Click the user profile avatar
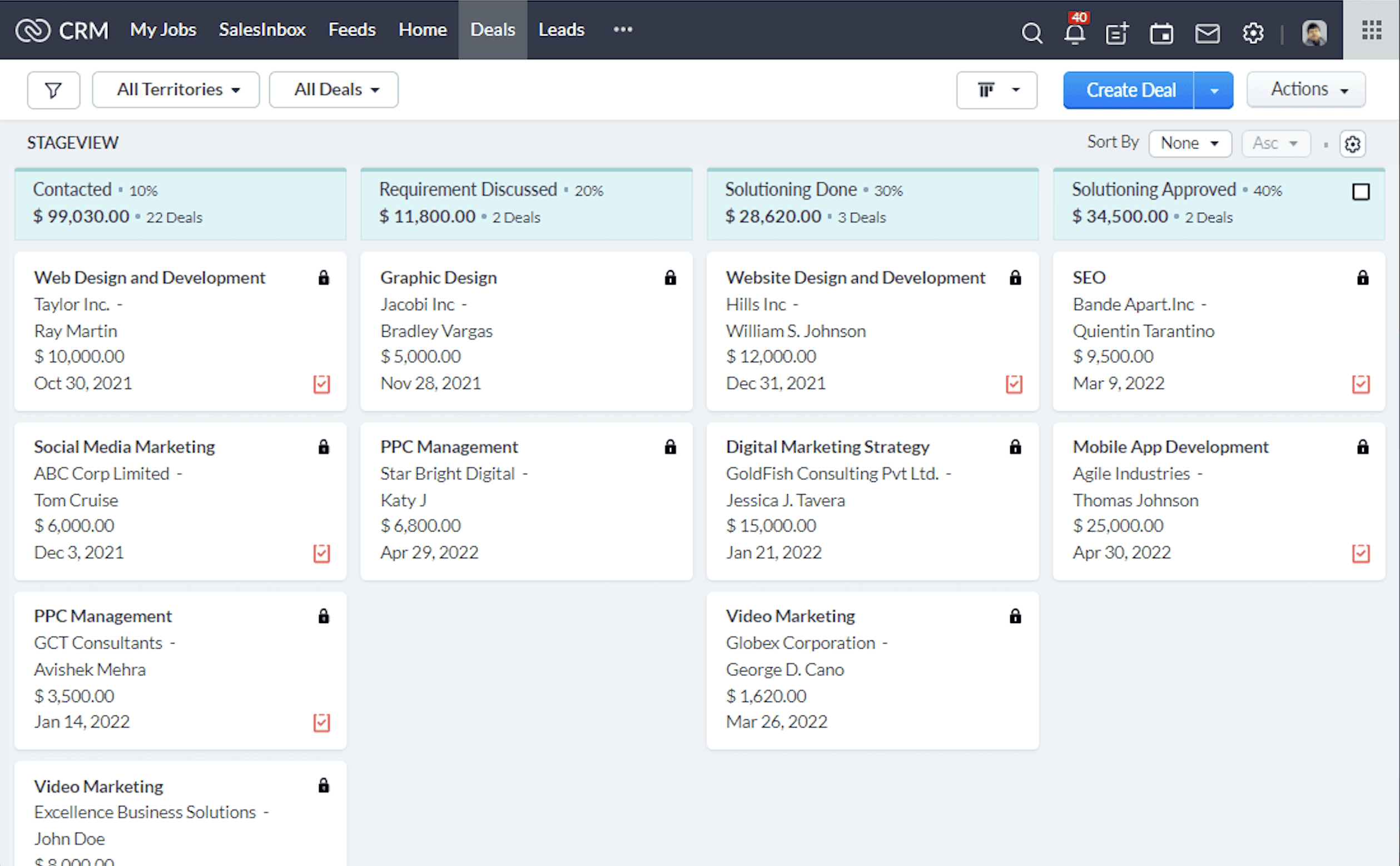Viewport: 1400px width, 866px height. click(1313, 33)
